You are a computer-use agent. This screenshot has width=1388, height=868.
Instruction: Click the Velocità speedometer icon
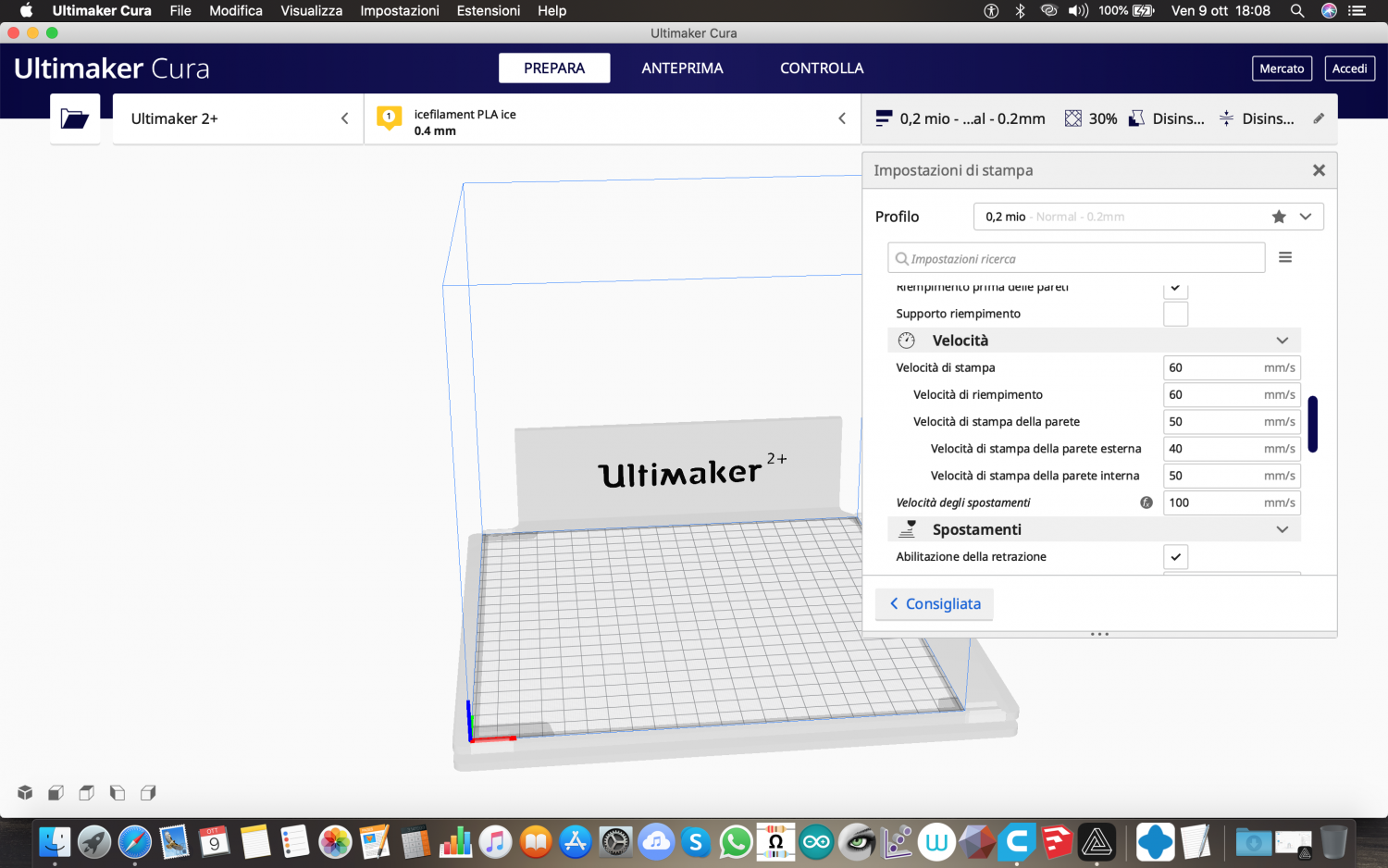(x=907, y=341)
